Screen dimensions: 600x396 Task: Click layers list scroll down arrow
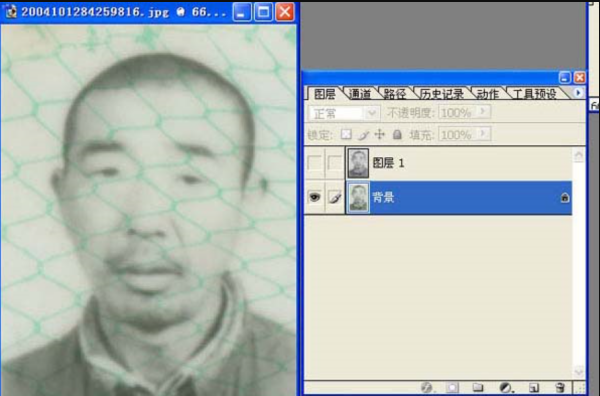[x=579, y=371]
